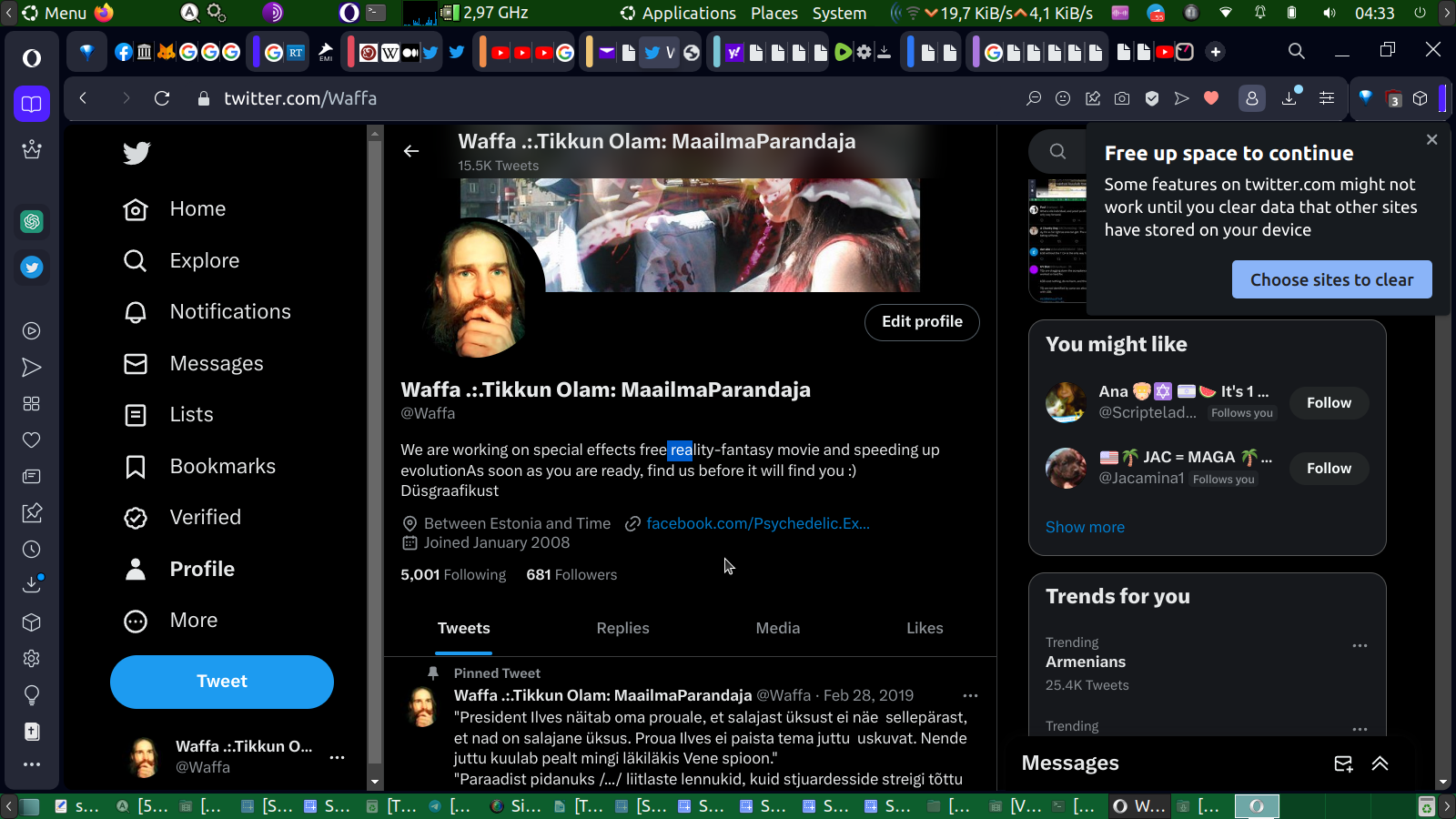Click Edit profile button

(x=922, y=322)
